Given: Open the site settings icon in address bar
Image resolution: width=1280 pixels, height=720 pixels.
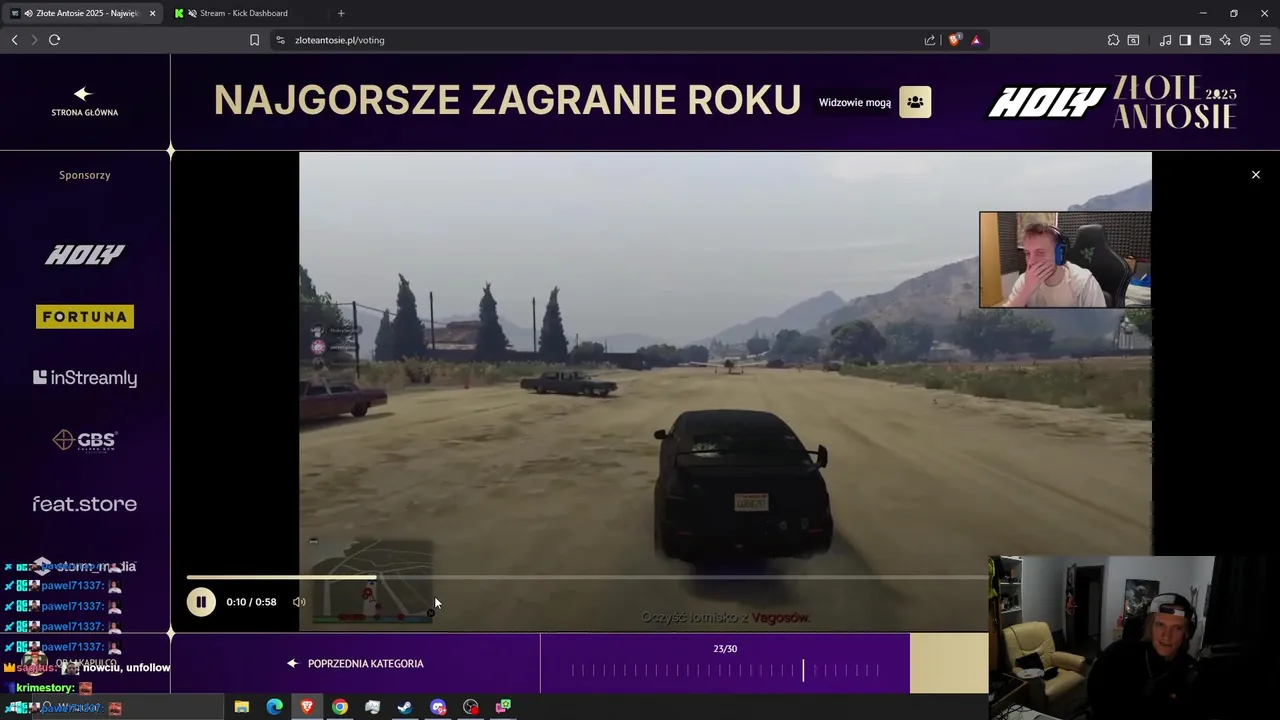Looking at the screenshot, I should tap(280, 40).
